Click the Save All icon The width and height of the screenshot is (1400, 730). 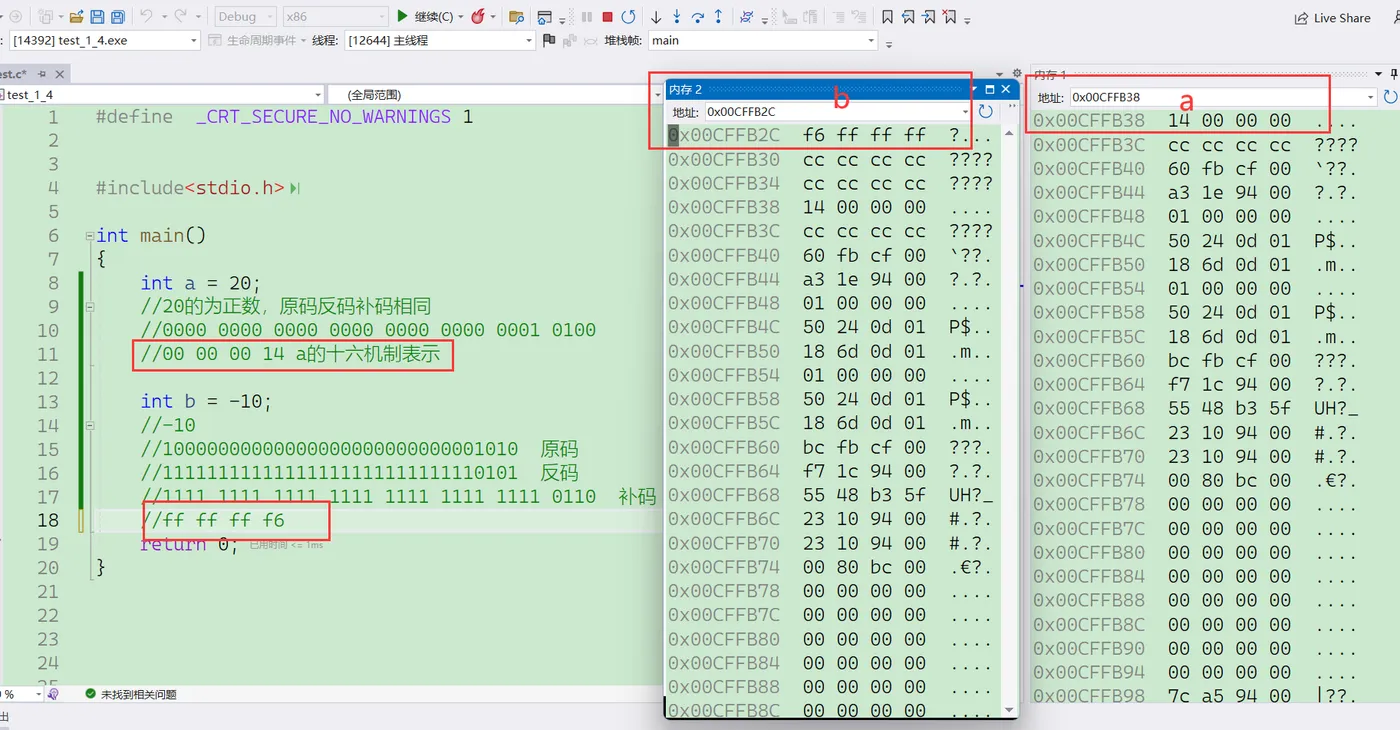(x=118, y=17)
